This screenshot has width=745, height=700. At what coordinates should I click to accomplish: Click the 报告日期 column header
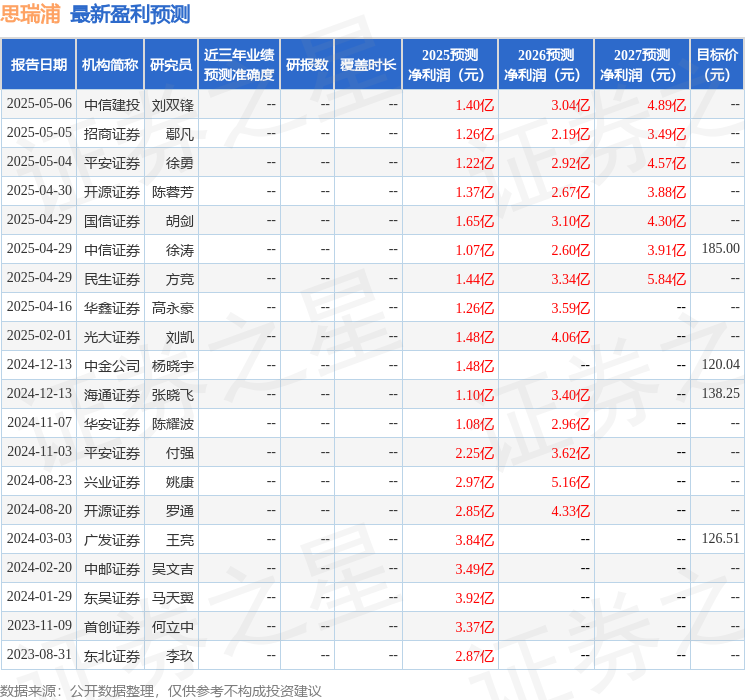coord(38,65)
